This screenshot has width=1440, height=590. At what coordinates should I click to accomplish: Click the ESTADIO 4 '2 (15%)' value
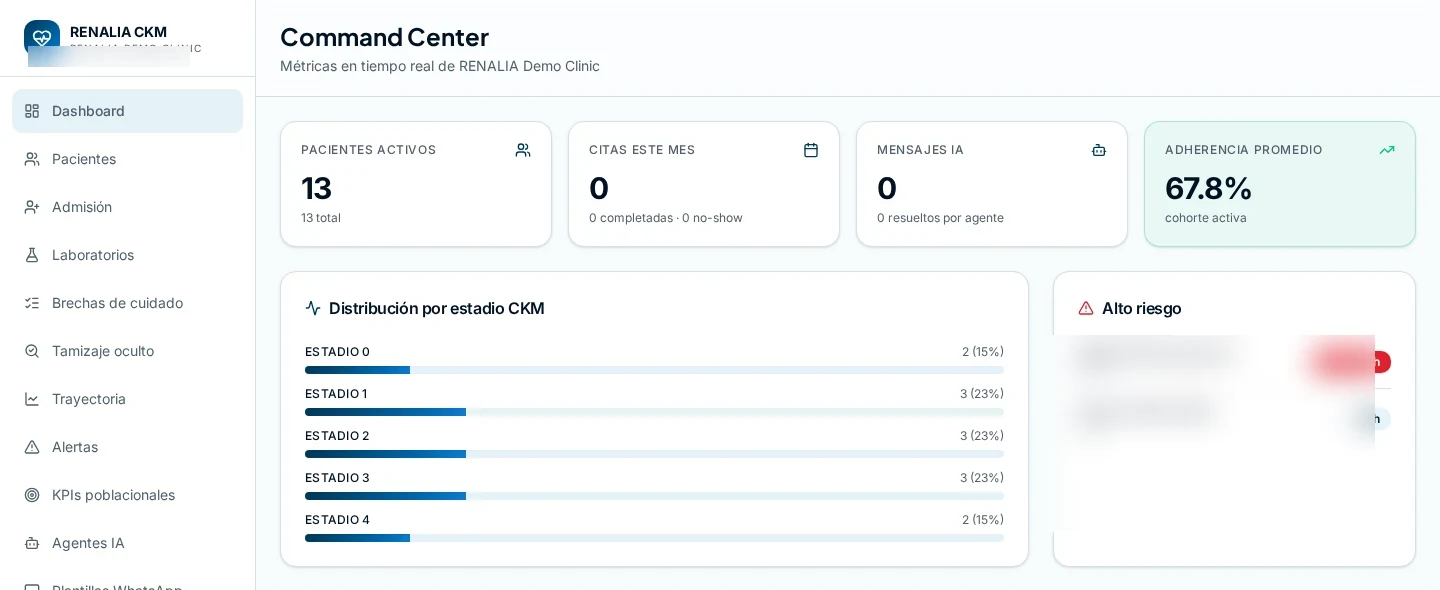coord(983,520)
